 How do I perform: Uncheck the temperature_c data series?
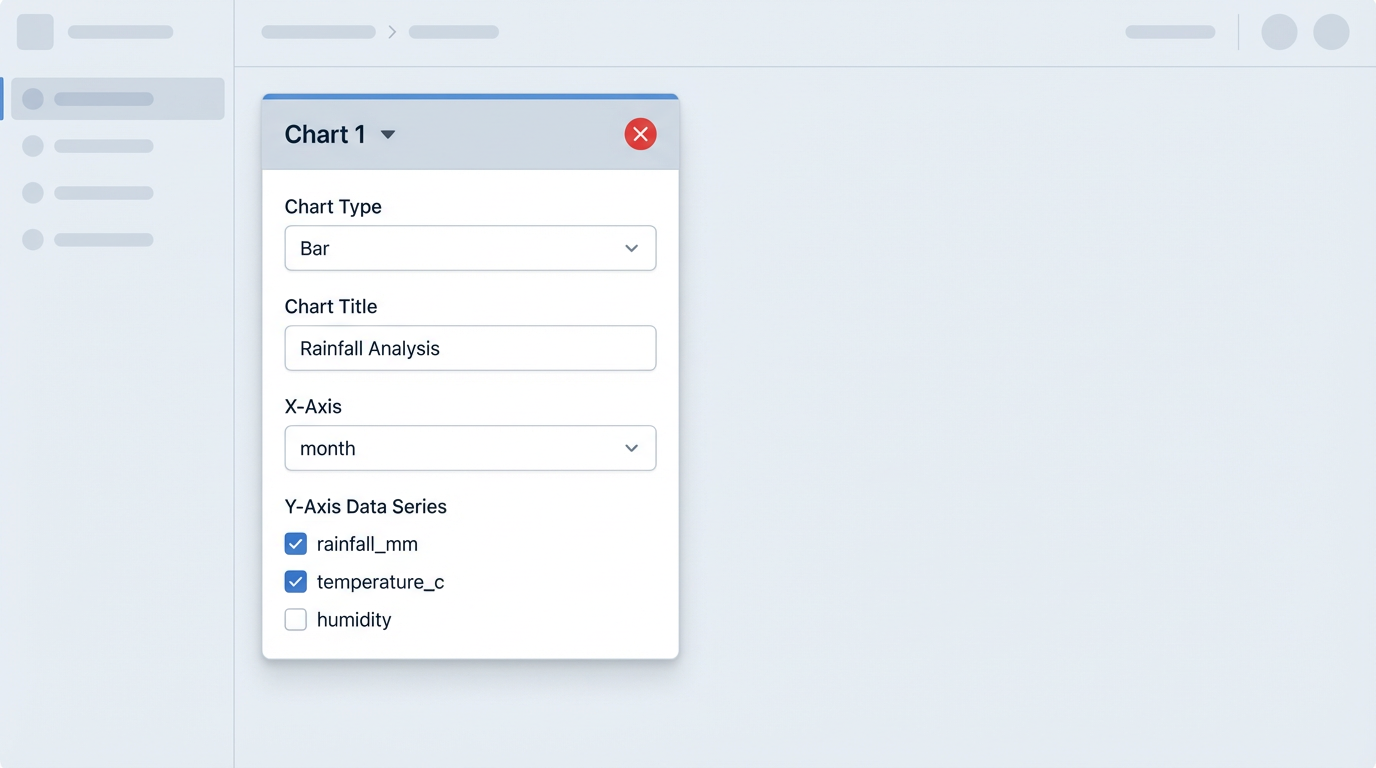point(295,581)
